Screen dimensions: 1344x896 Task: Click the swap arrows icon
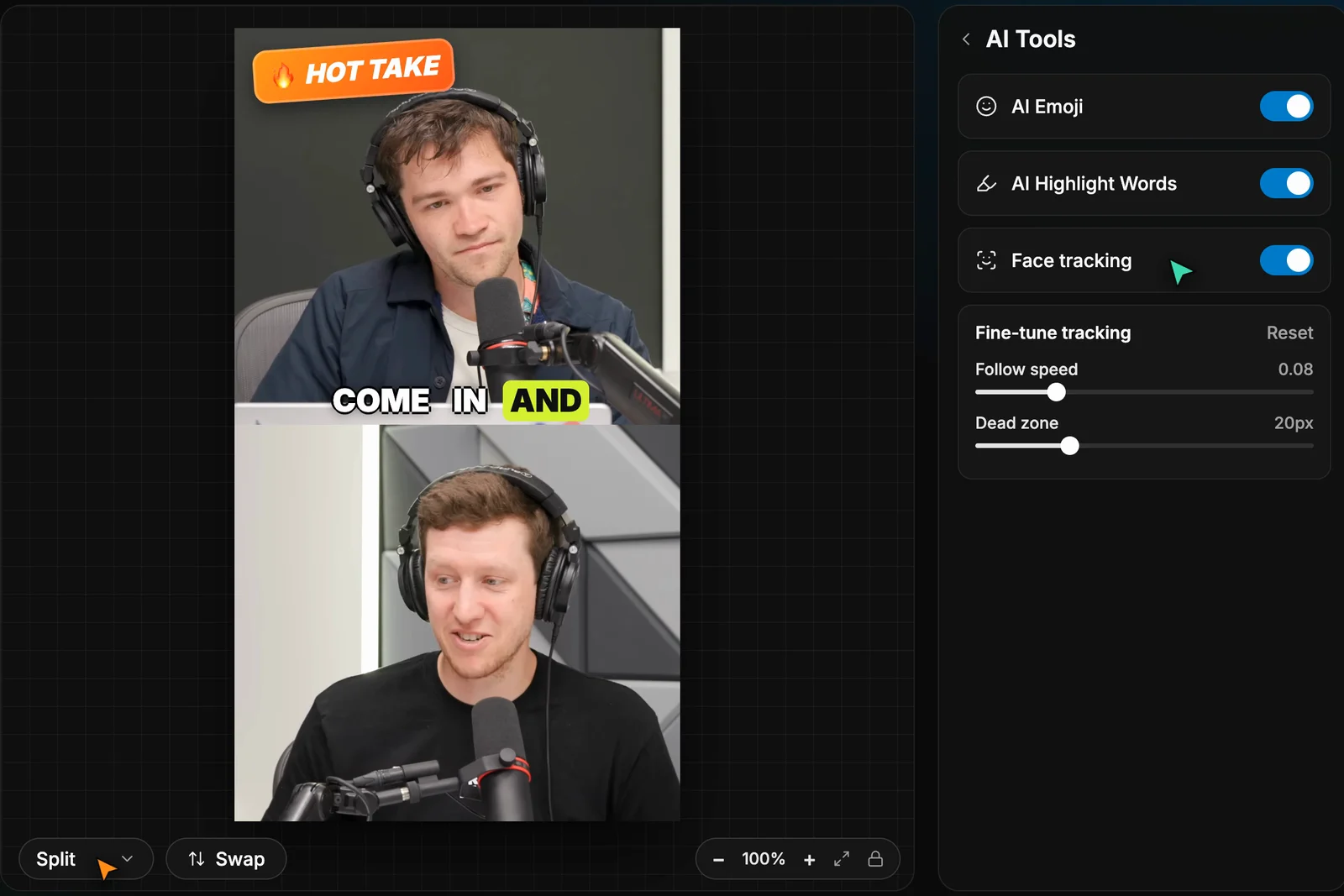pos(197,858)
